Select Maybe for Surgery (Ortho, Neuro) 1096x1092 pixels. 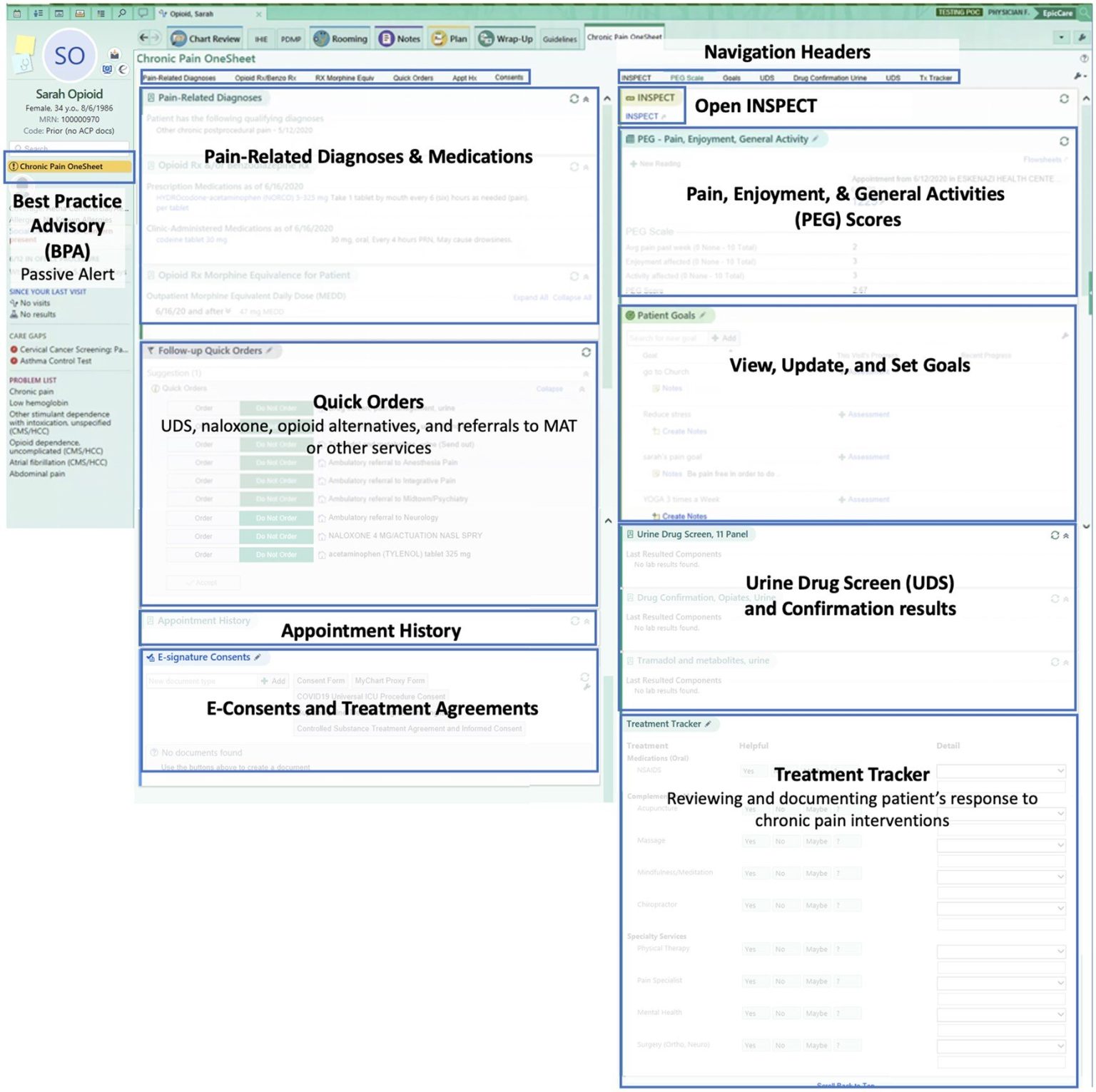(817, 1046)
